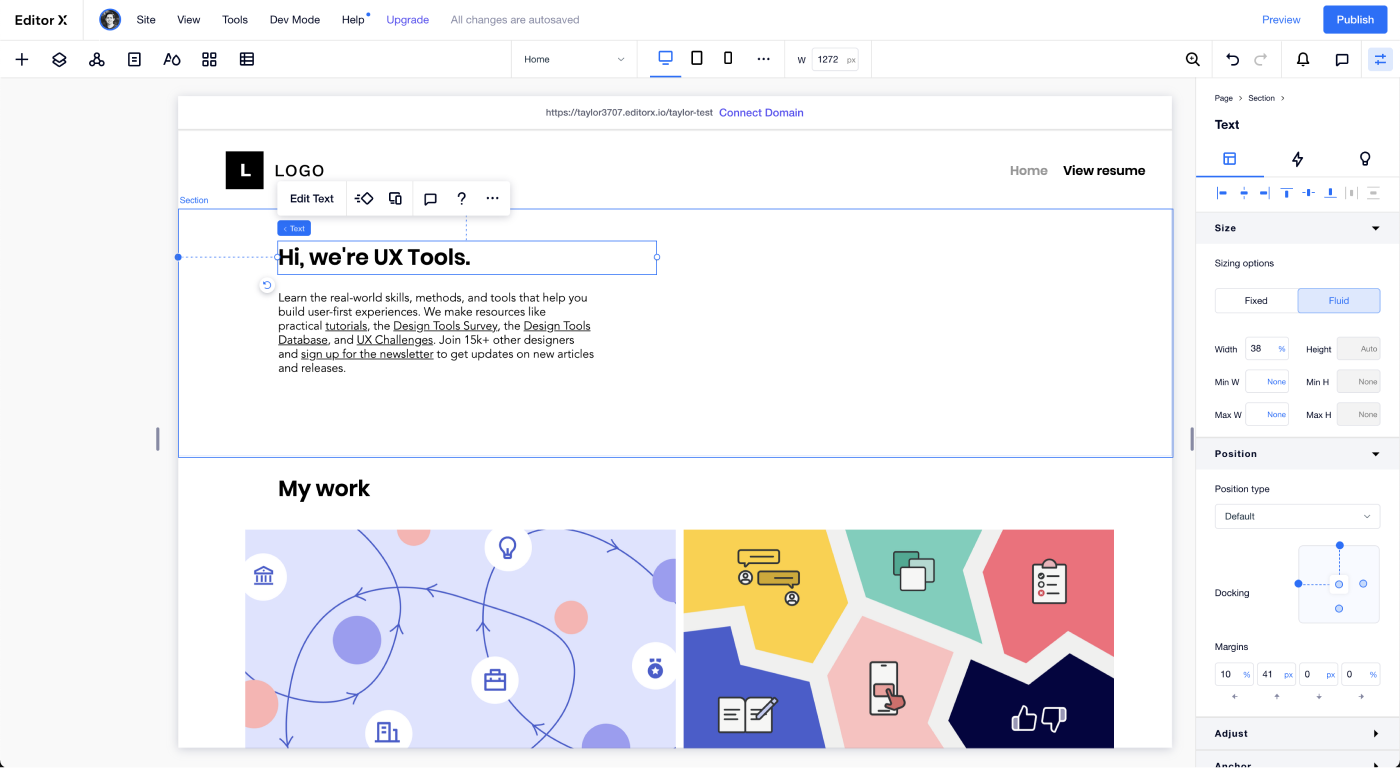Open the App Market grid icon
1400x768 pixels.
209,59
